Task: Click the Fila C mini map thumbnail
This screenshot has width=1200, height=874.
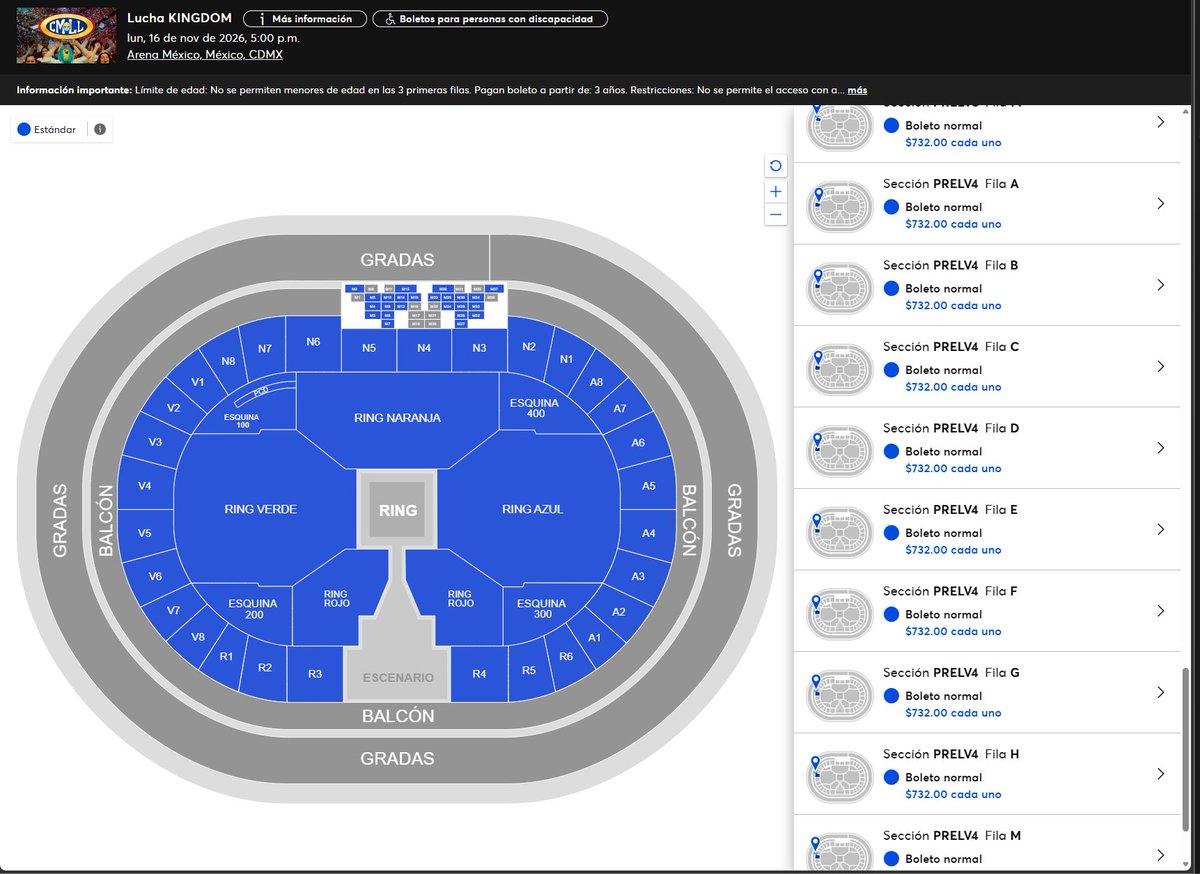Action: [840, 368]
